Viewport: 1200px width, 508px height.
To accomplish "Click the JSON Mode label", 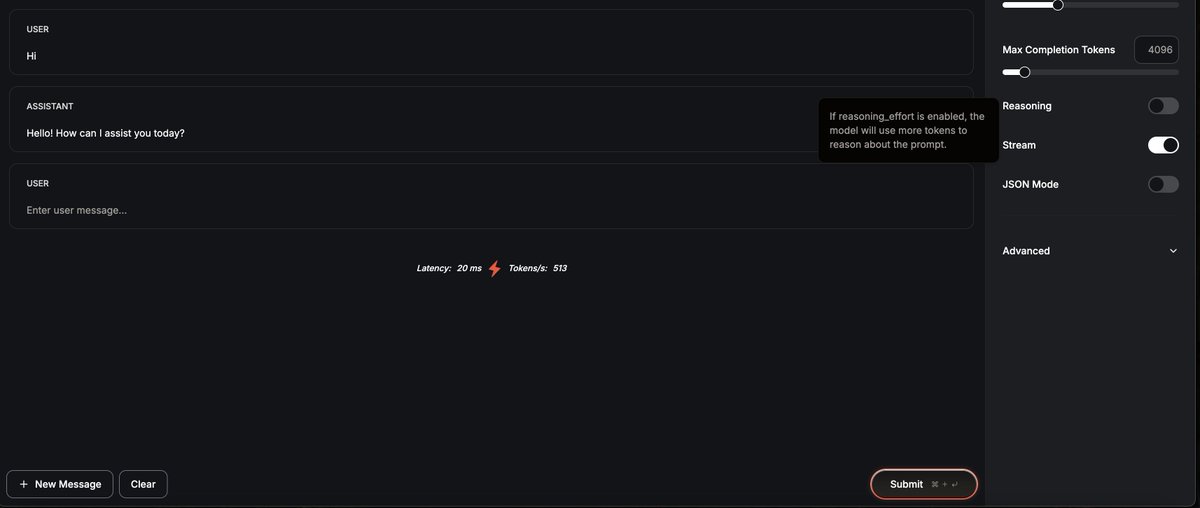I will (1030, 184).
